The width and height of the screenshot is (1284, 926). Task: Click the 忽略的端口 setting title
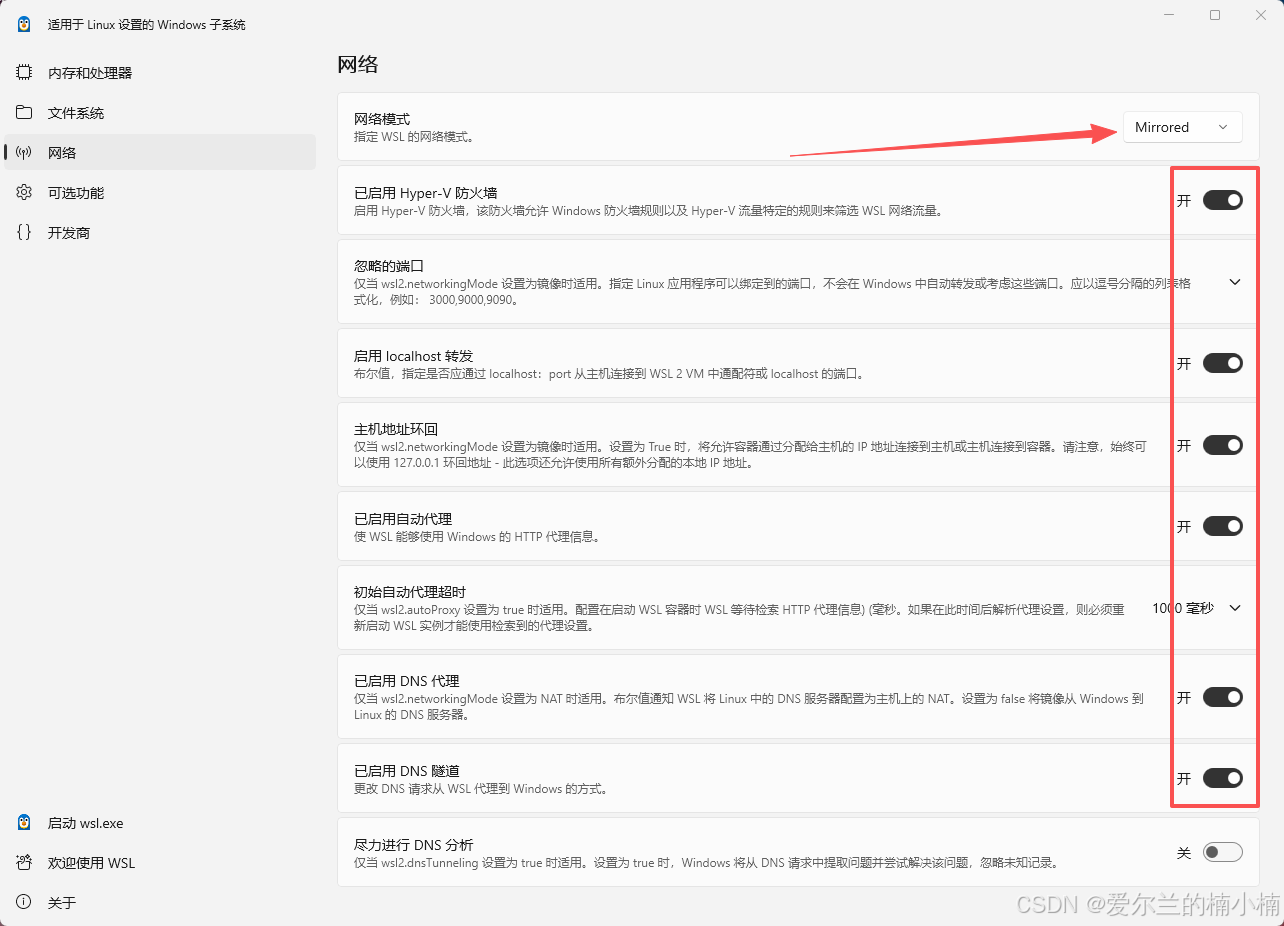pos(389,266)
